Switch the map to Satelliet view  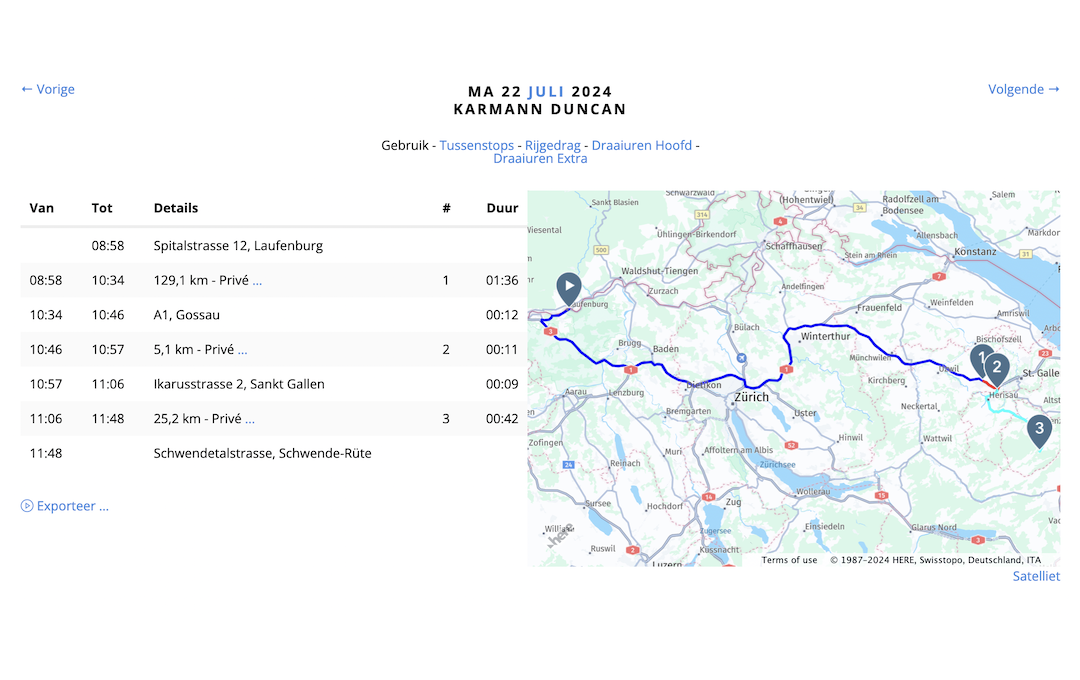pos(1036,576)
